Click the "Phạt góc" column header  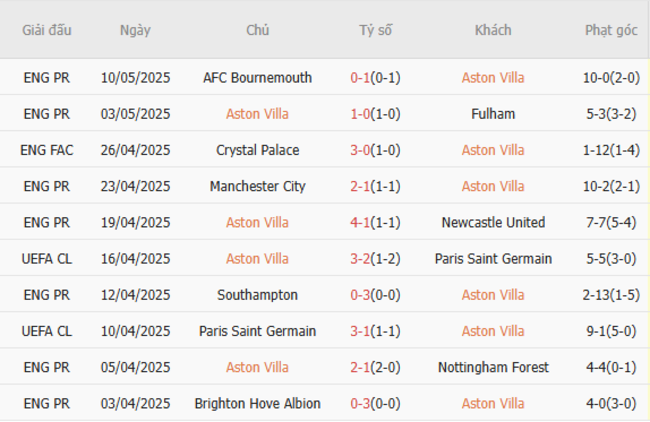(611, 30)
